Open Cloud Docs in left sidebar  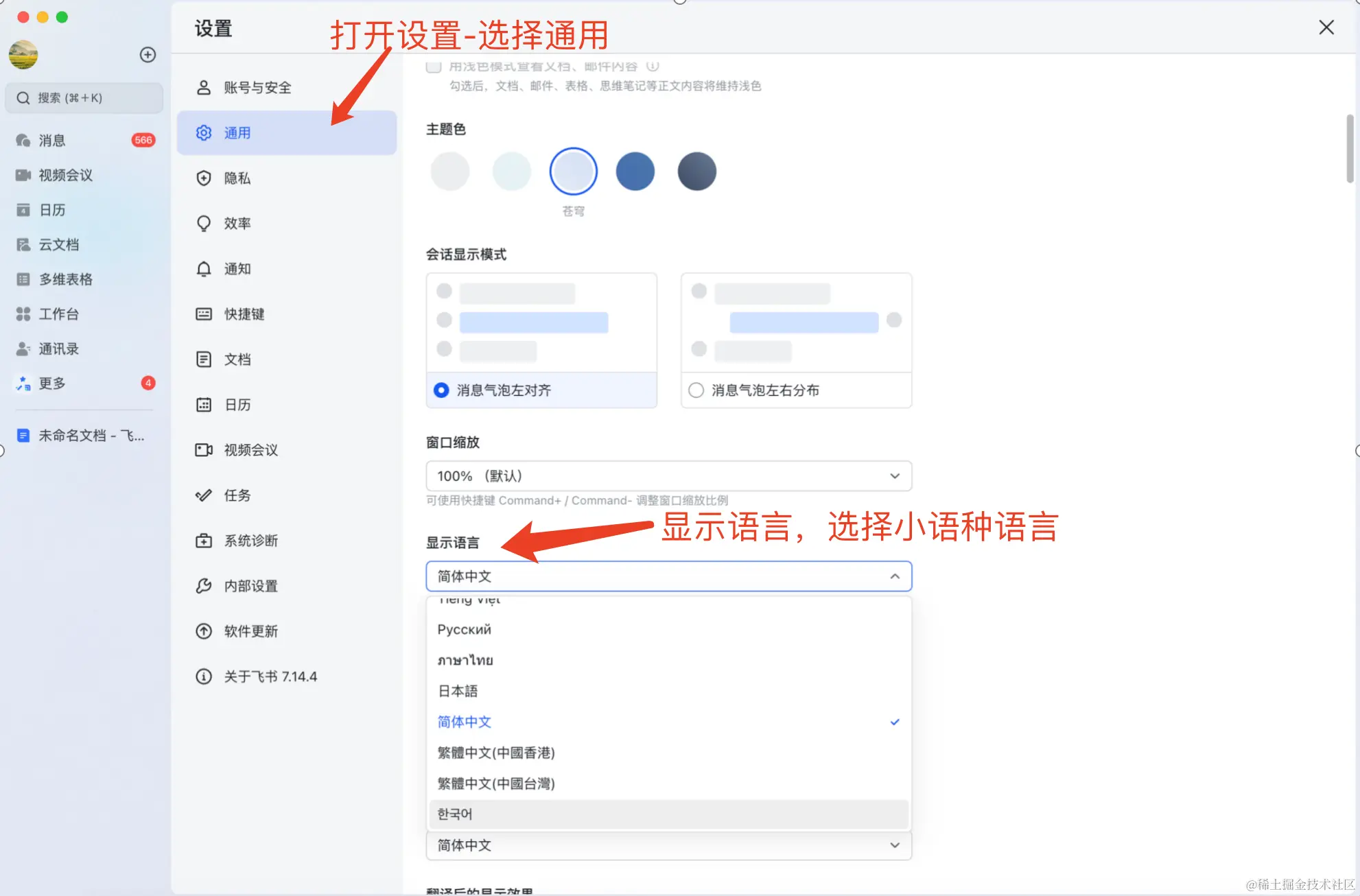(58, 245)
